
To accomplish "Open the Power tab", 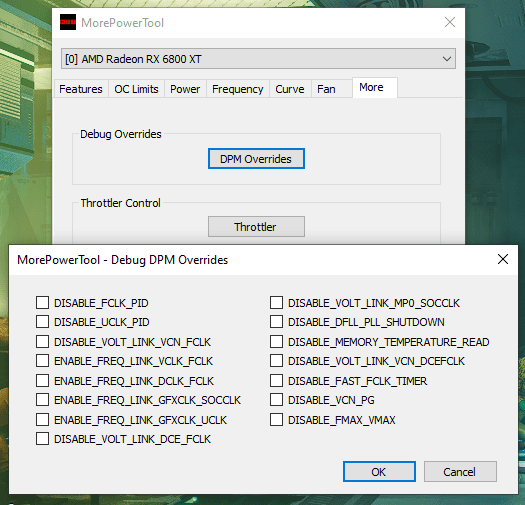I will point(185,89).
